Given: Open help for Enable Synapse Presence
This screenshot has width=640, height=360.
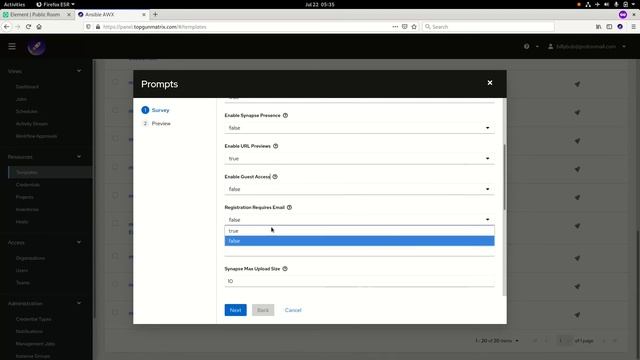Looking at the screenshot, I should [x=285, y=116].
